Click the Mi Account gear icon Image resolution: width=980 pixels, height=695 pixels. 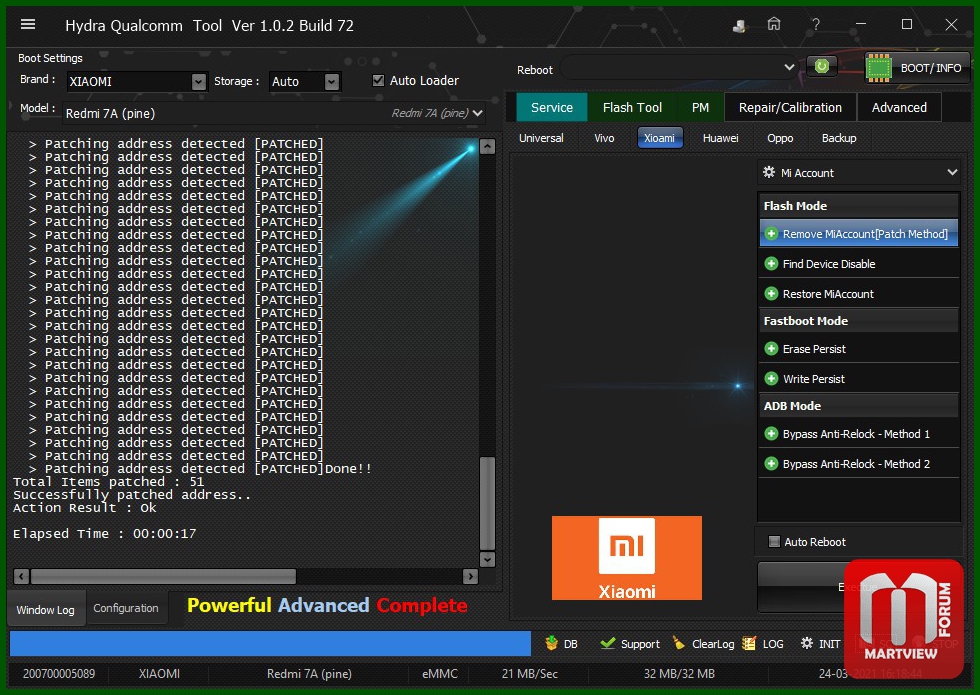[769, 172]
